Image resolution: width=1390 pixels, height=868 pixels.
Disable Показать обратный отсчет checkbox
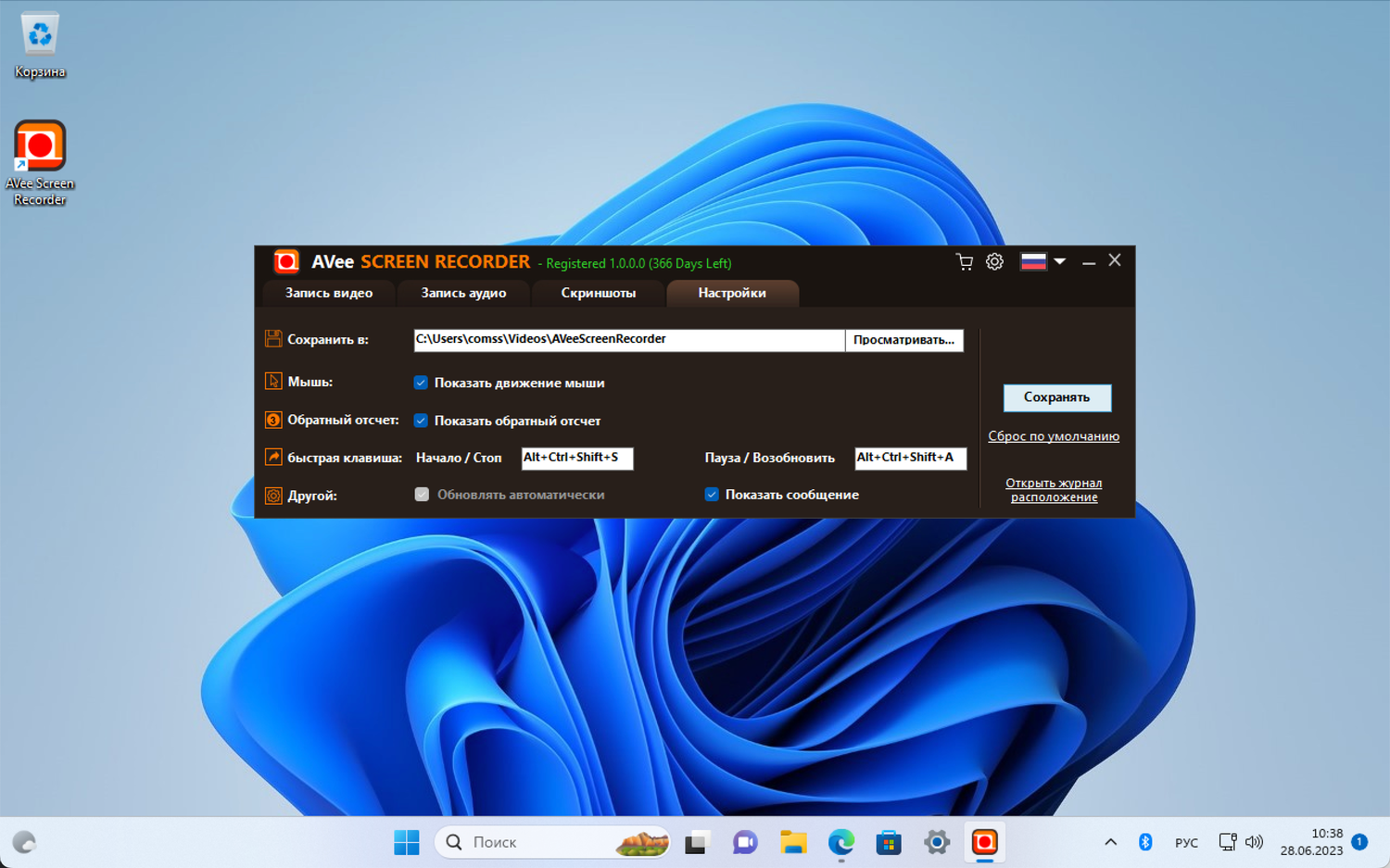click(421, 421)
